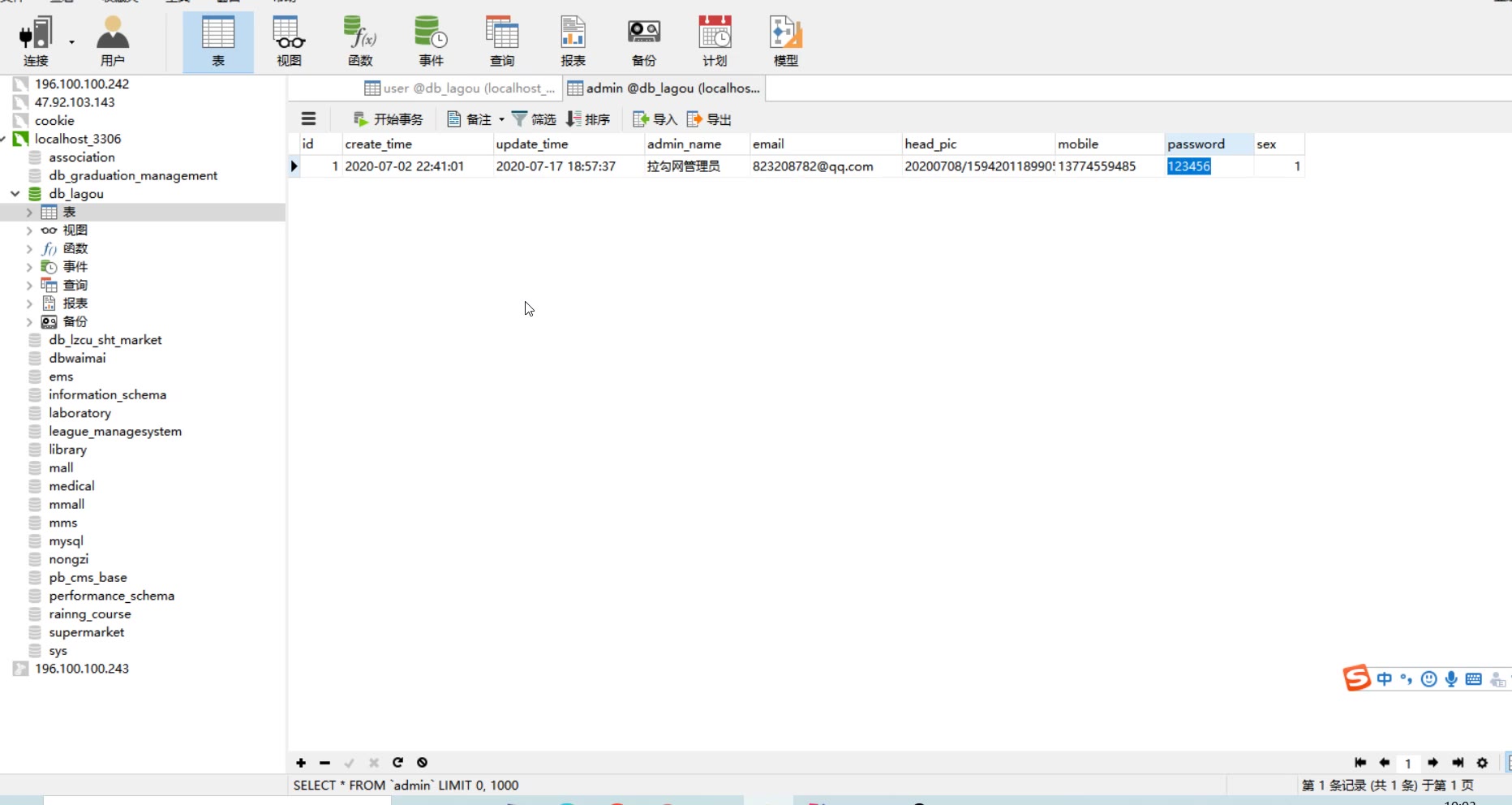
Task: Click the 排序 sort button
Action: pyautogui.click(x=588, y=119)
